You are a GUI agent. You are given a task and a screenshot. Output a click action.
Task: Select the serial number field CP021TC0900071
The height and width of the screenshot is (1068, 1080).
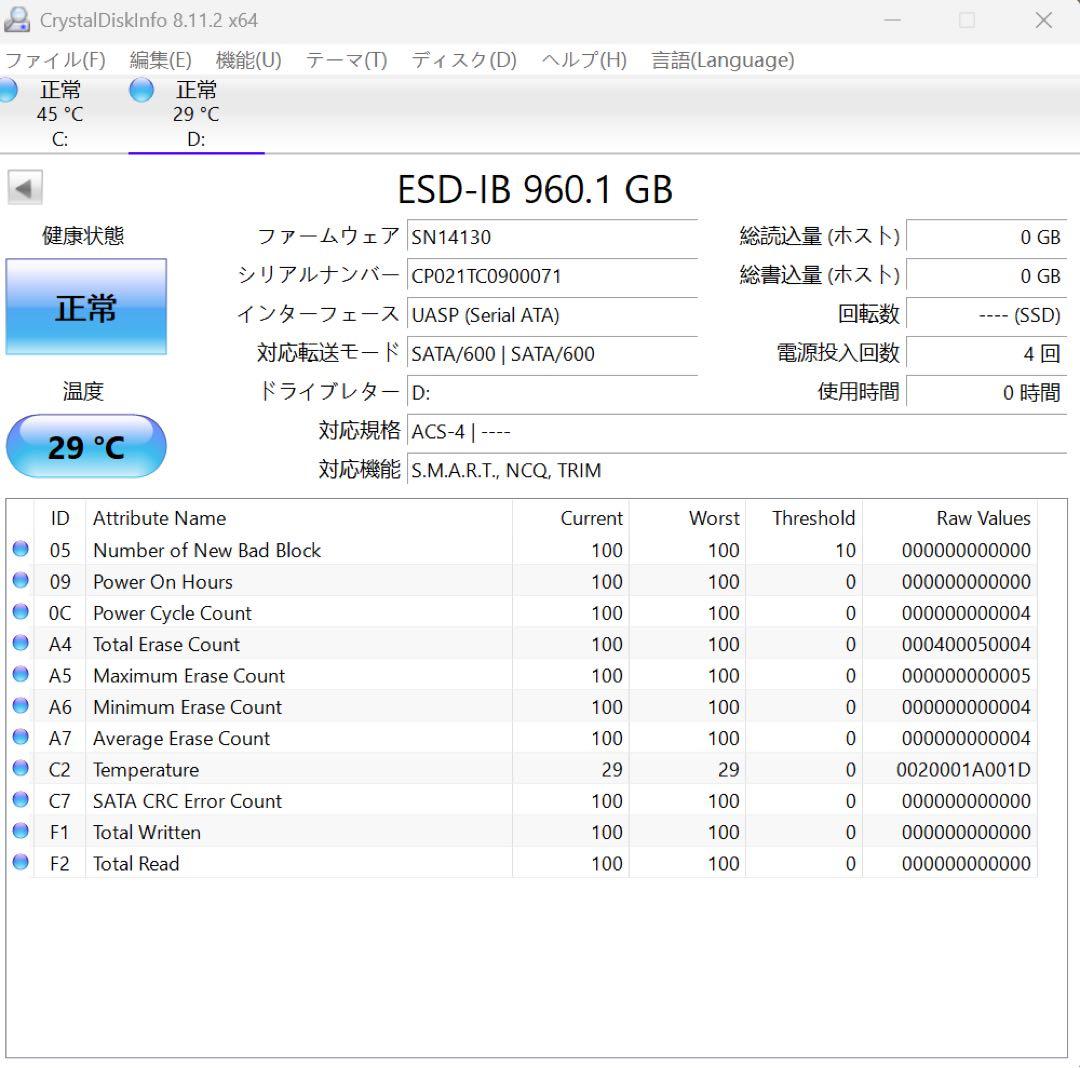(553, 277)
